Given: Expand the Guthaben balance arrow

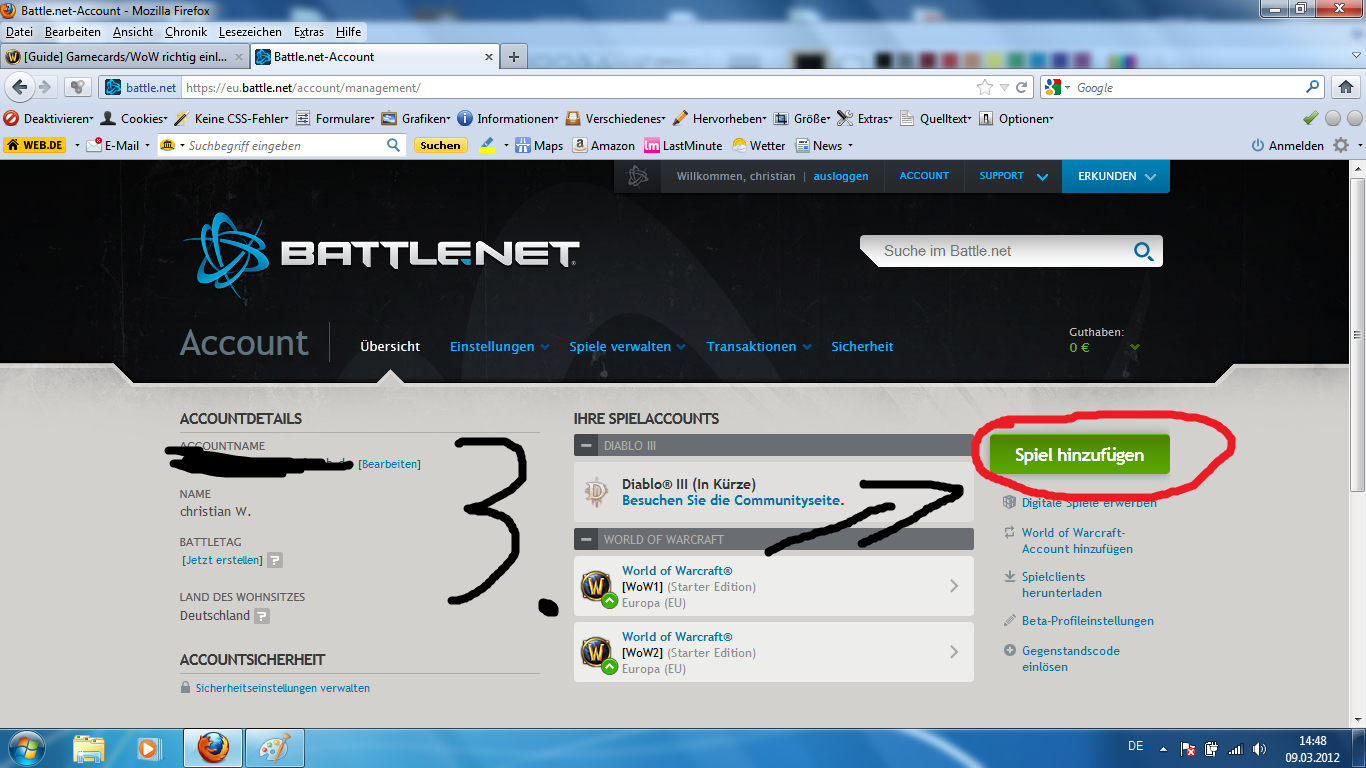Looking at the screenshot, I should [x=1134, y=348].
